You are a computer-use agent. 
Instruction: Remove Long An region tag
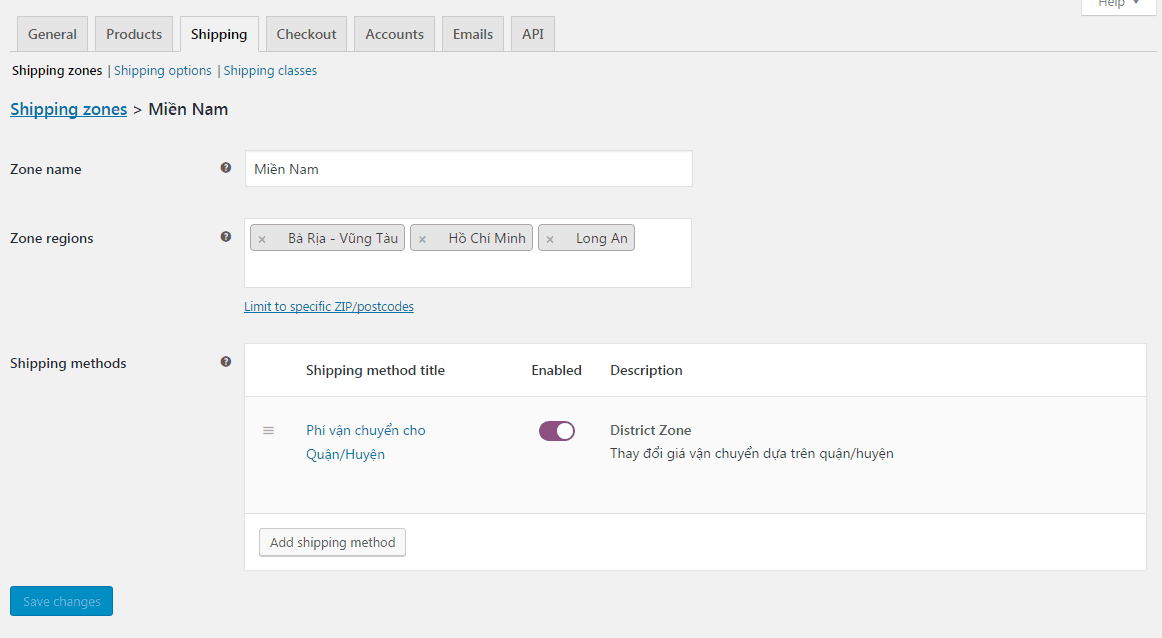(x=550, y=239)
